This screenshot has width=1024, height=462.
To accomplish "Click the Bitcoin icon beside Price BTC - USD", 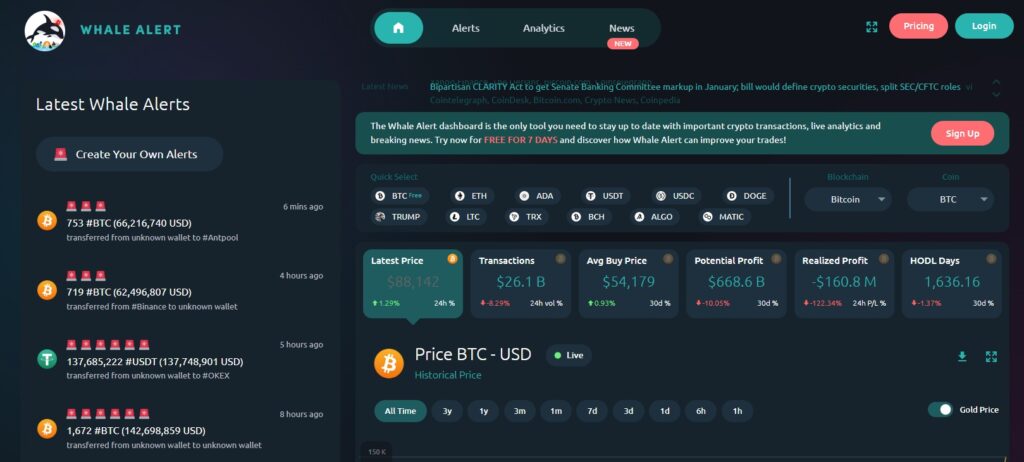I will (388, 363).
